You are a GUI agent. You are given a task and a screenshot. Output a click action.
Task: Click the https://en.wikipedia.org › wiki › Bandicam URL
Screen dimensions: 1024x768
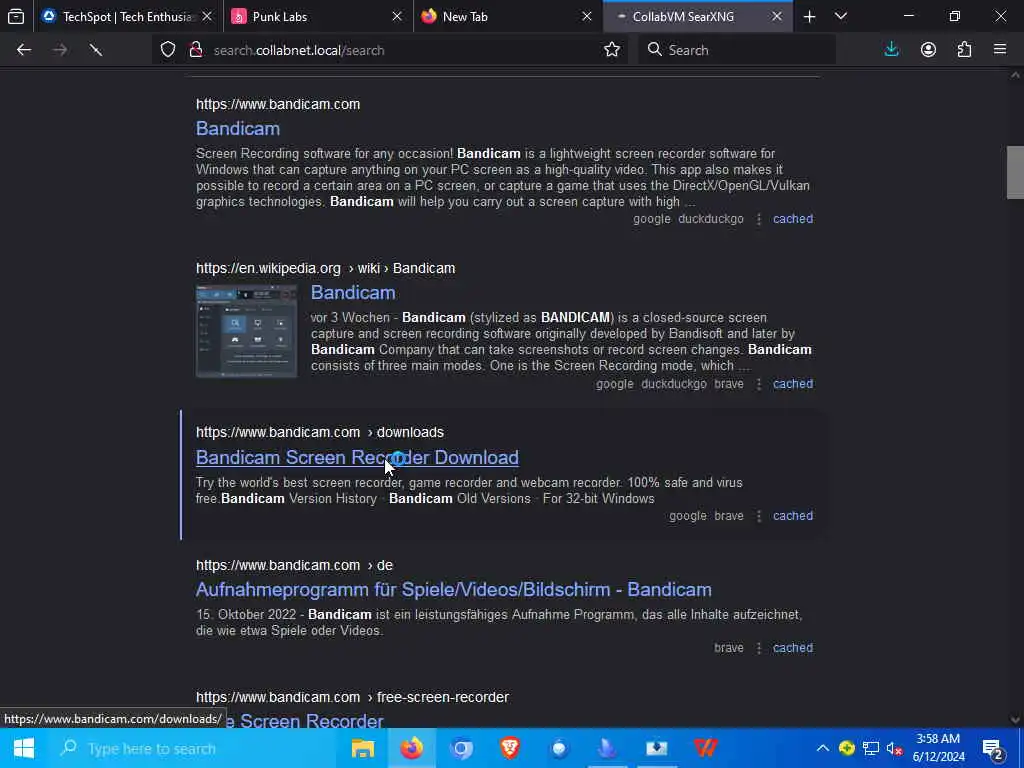(325, 268)
